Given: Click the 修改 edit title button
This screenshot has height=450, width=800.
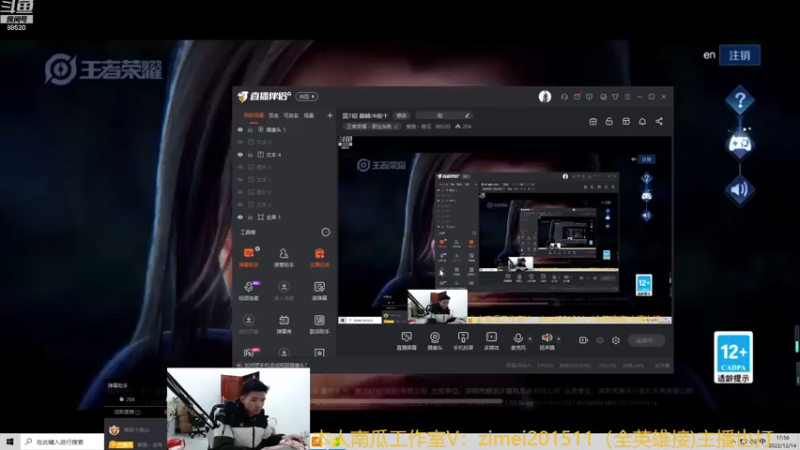Looking at the screenshot, I should click(402, 116).
